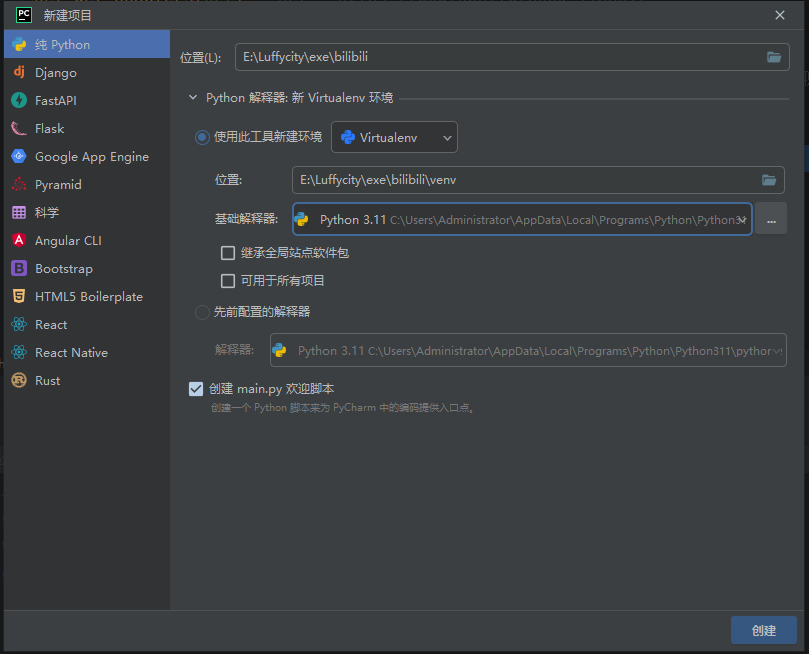Select Pyramid in project type list

point(87,184)
